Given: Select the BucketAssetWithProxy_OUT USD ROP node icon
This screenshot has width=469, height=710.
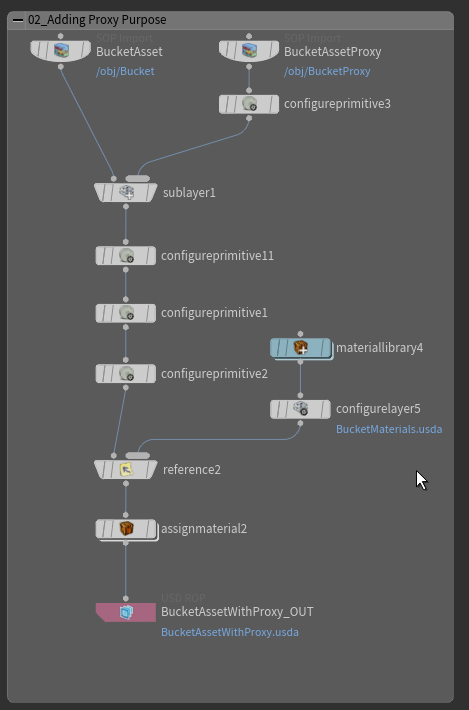Looking at the screenshot, I should pos(126,612).
